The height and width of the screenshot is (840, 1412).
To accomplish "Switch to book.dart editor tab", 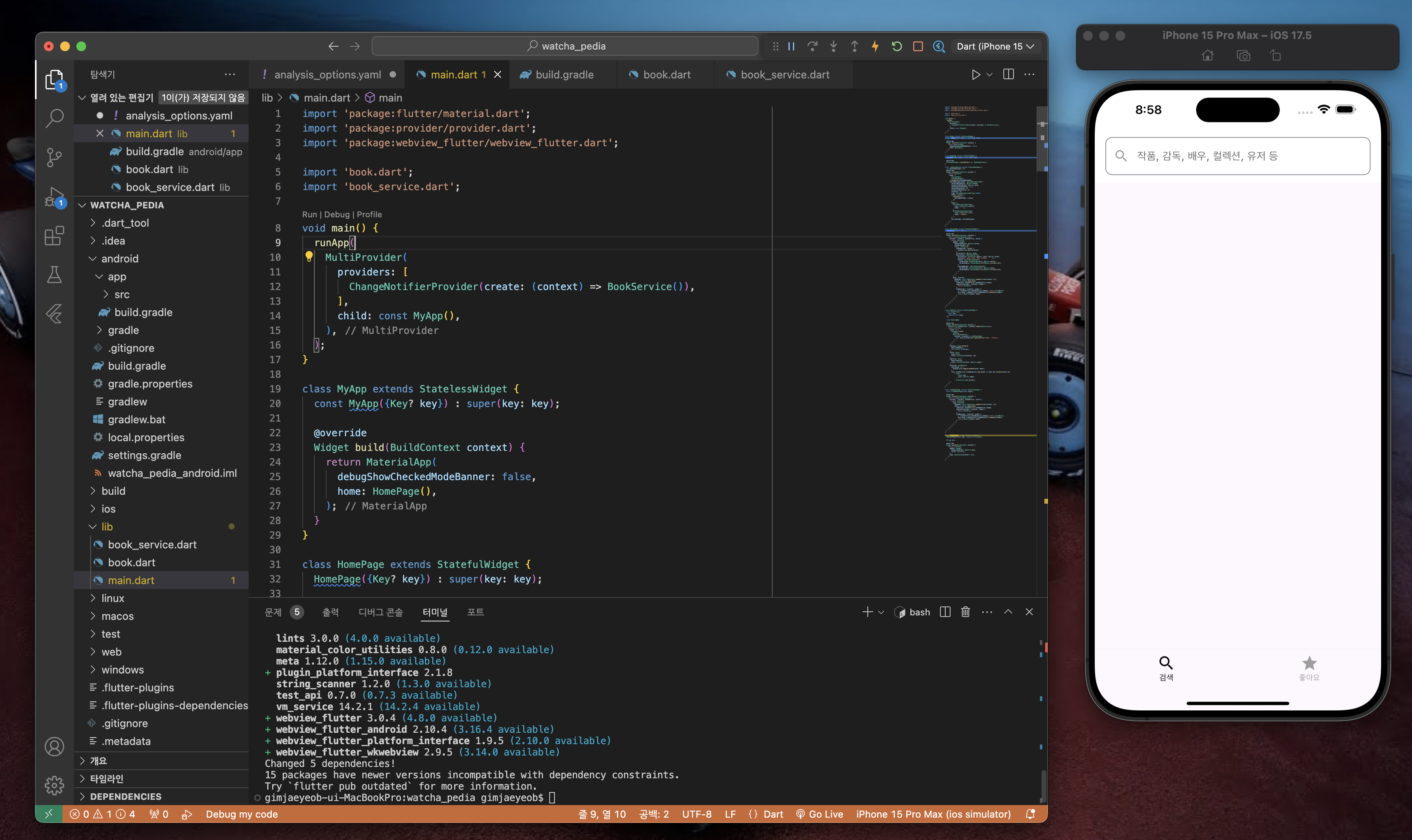I will coord(666,75).
